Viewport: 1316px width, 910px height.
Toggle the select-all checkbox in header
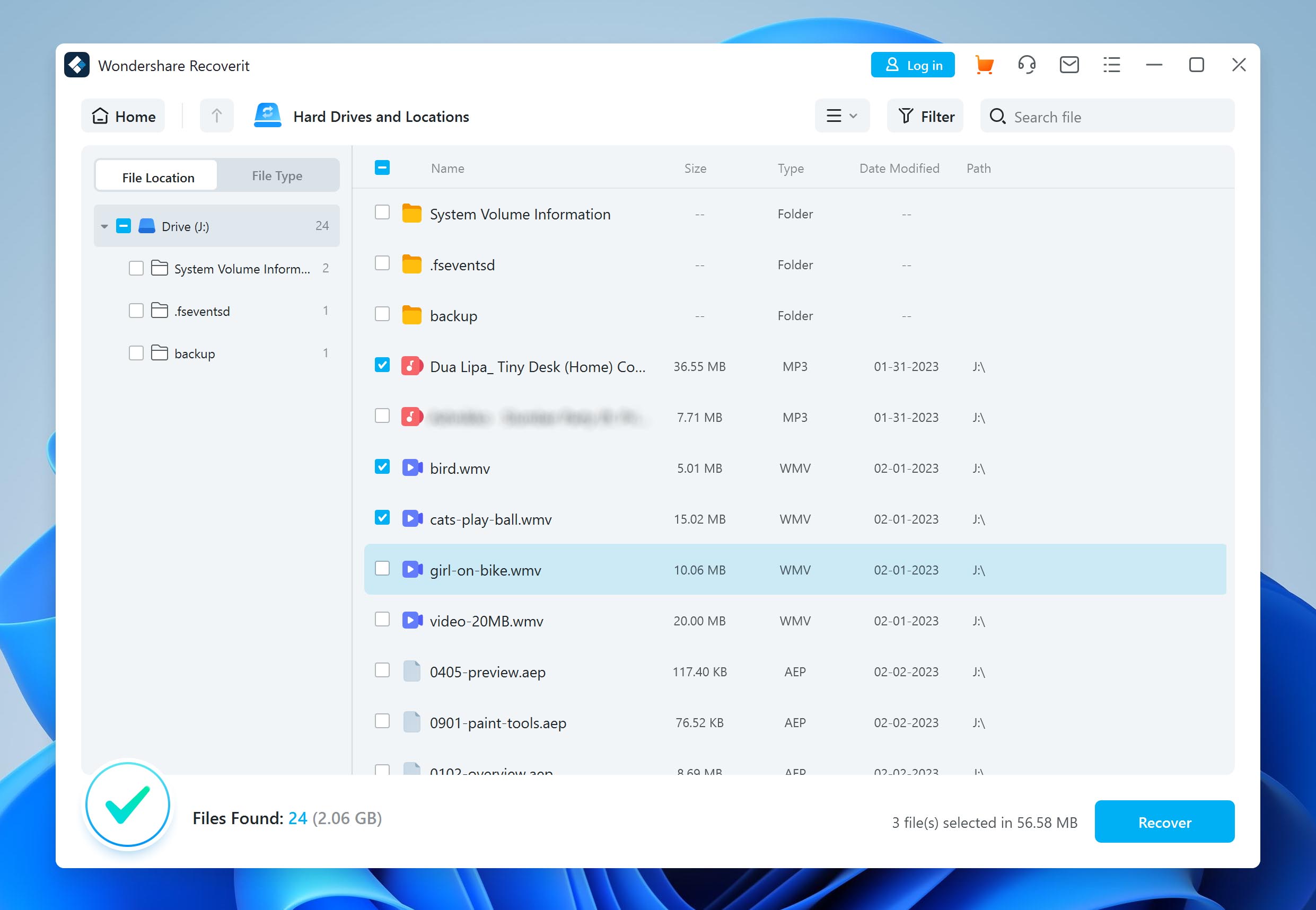click(x=382, y=167)
